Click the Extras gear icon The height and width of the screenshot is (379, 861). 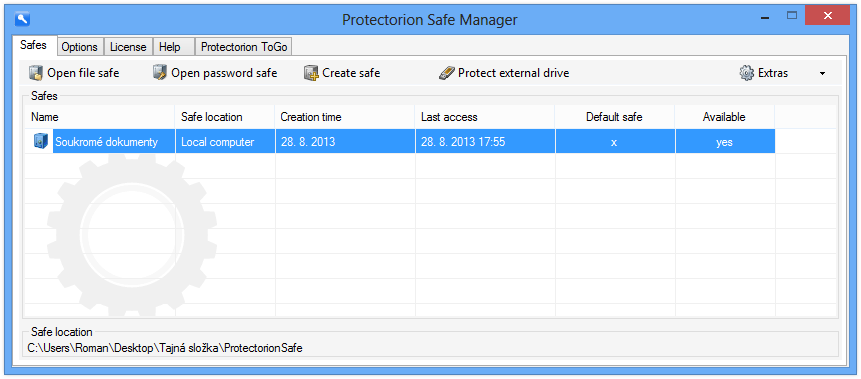click(x=747, y=73)
